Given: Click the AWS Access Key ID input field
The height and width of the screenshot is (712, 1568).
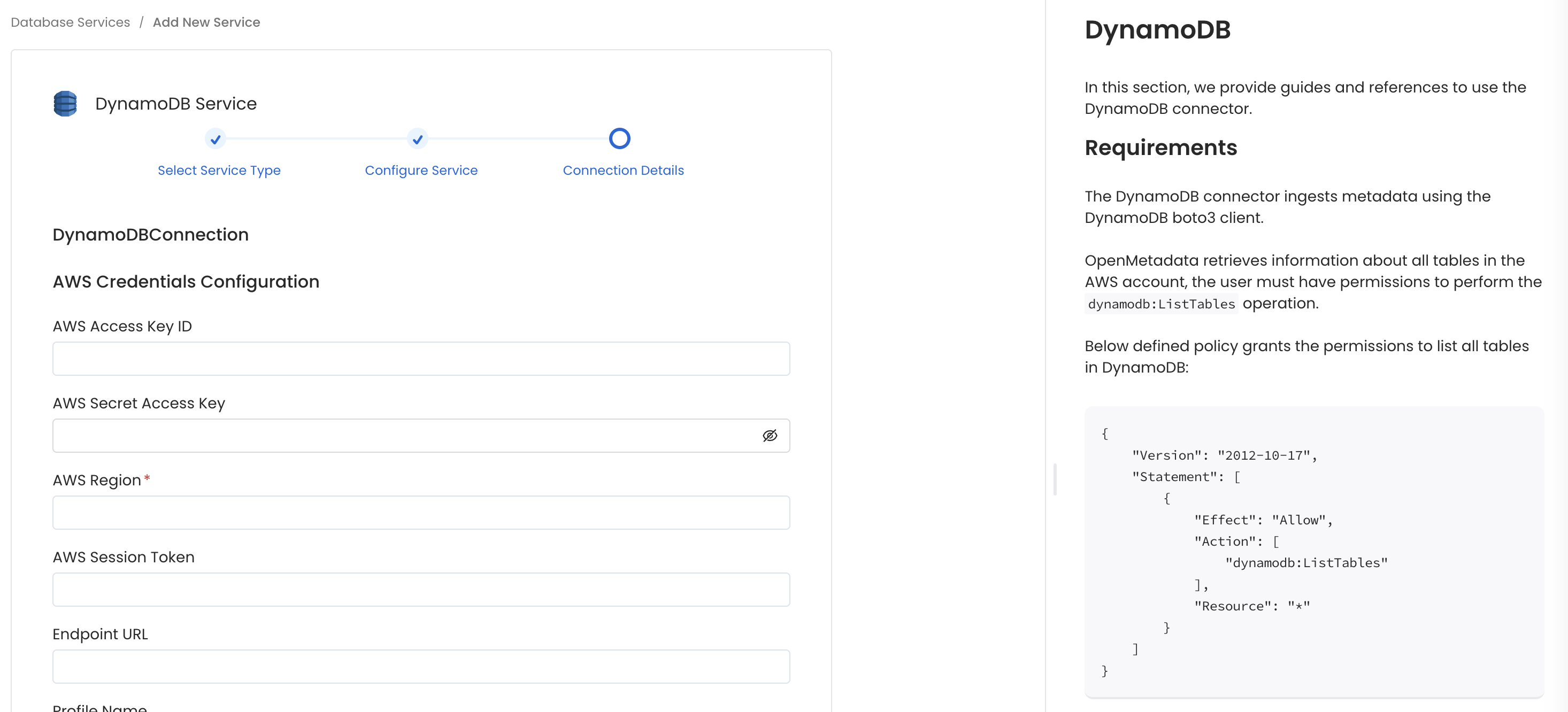Looking at the screenshot, I should coord(421,359).
